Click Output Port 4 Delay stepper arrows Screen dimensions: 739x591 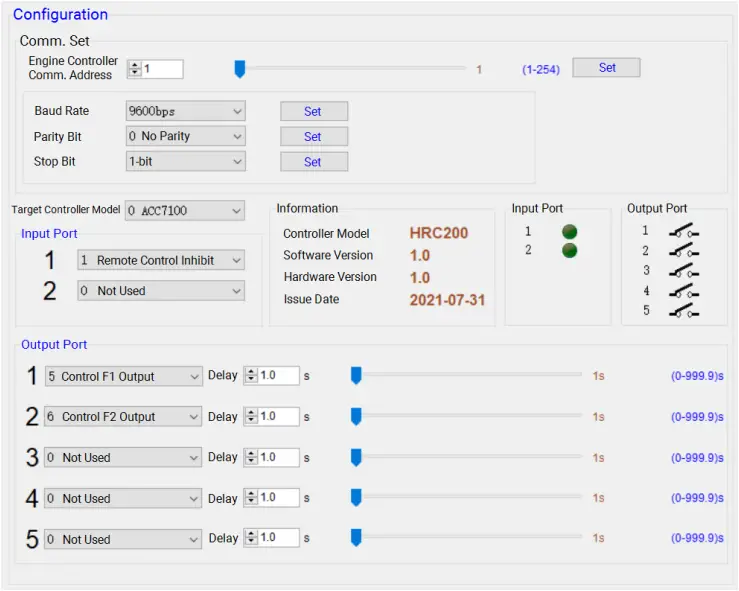251,498
